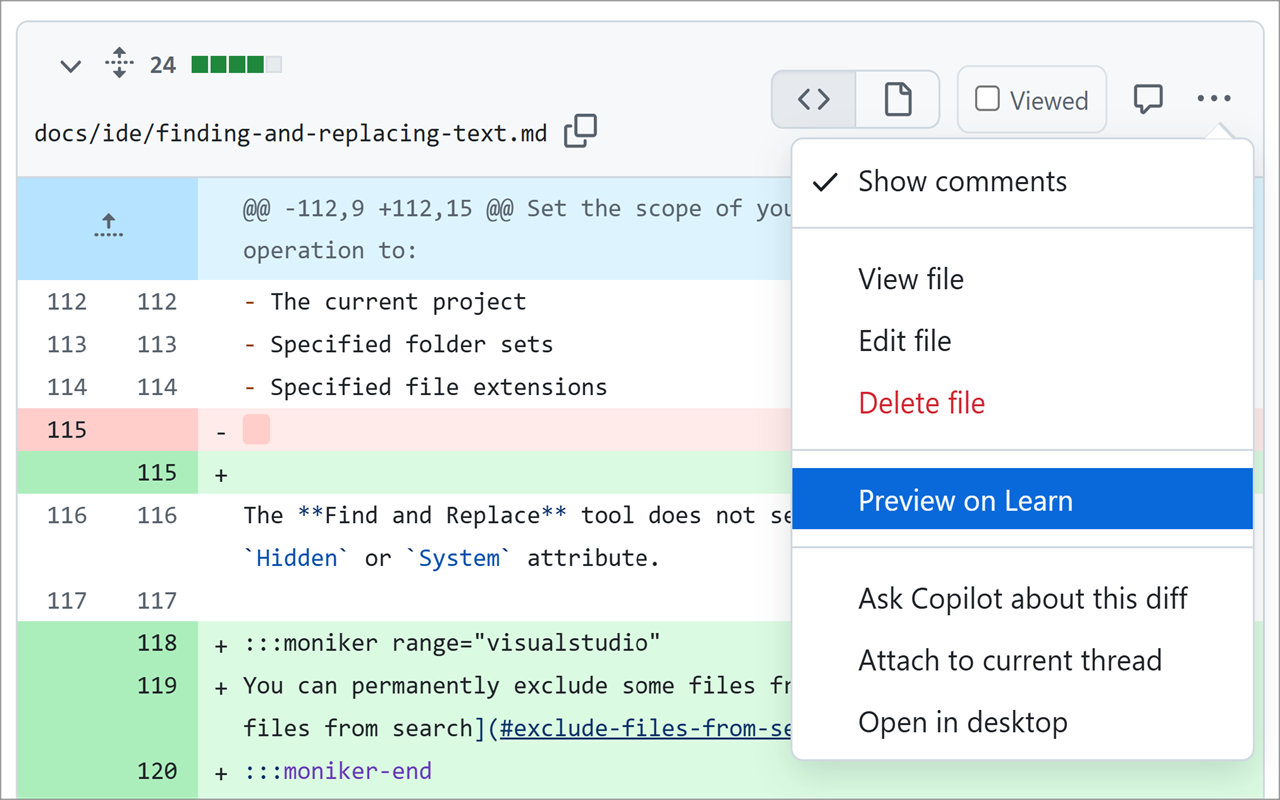The height and width of the screenshot is (800, 1280).
Task: Click Delete file in the menu
Action: tap(922, 403)
